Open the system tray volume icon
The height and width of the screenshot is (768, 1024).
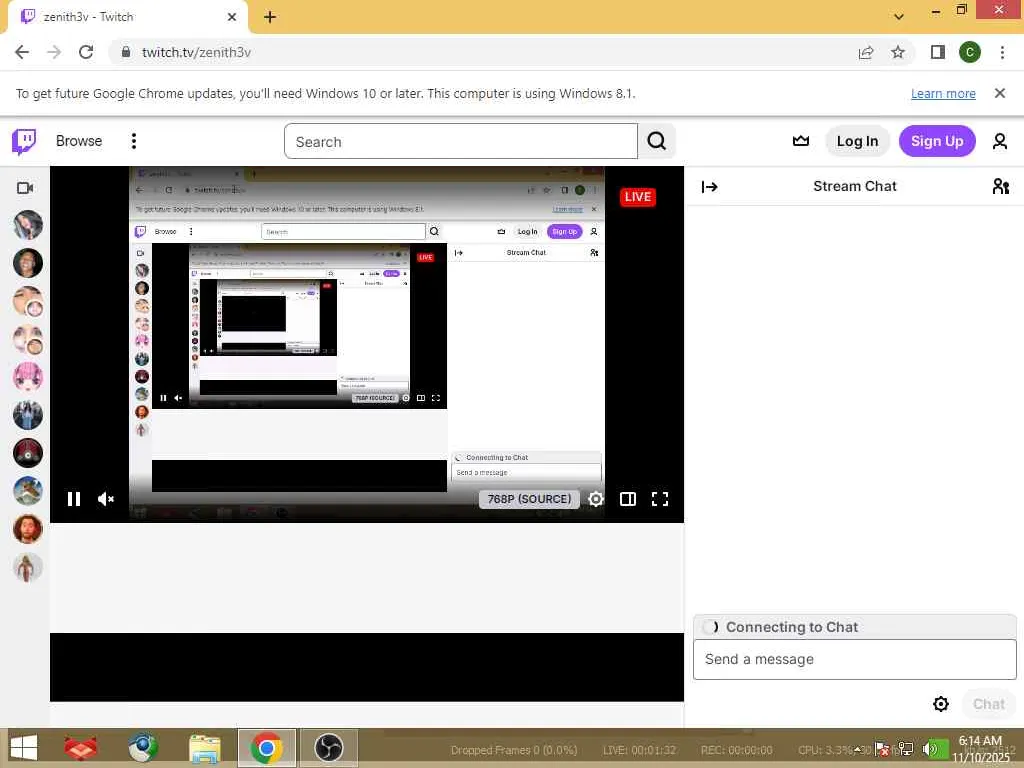[x=930, y=749]
